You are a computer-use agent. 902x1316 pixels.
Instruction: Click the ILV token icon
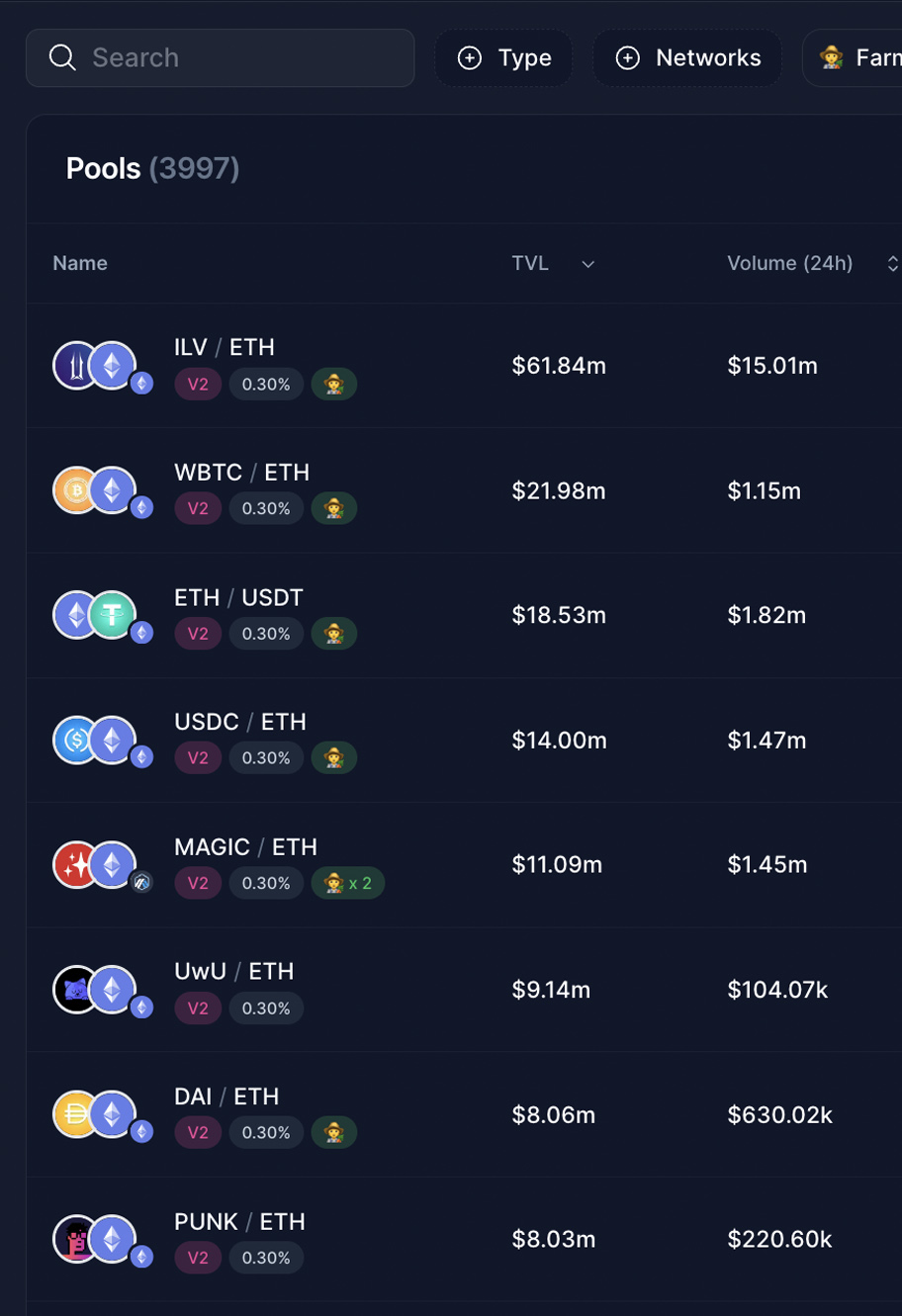point(72,365)
